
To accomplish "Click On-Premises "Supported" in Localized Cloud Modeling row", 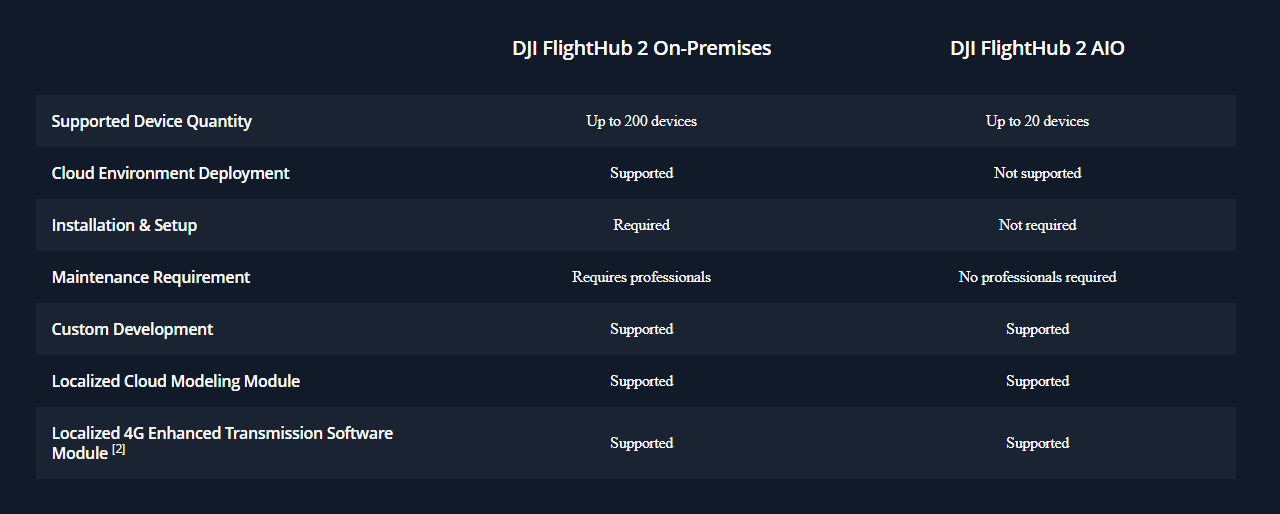I will coord(641,381).
